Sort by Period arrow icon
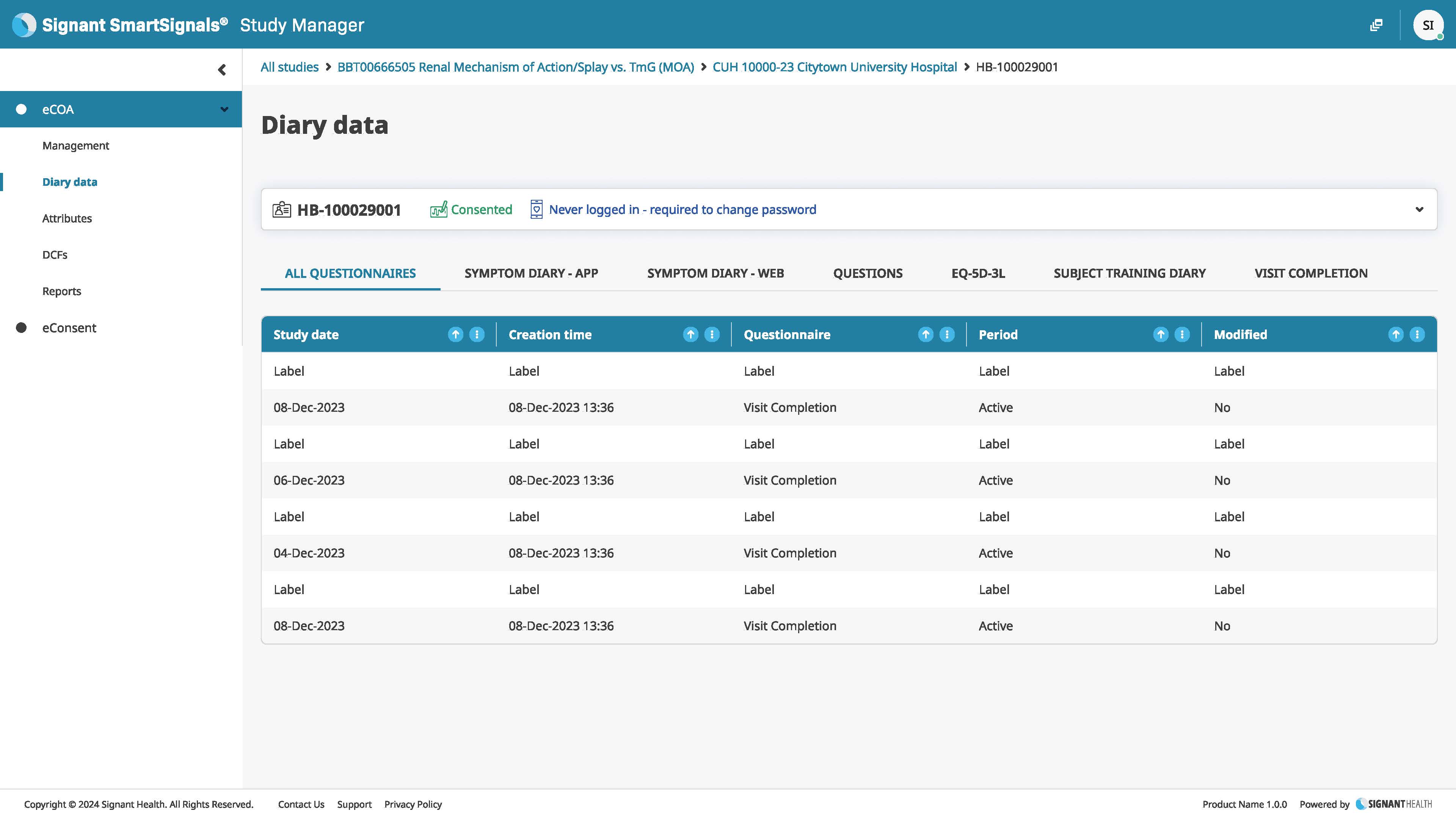1456x819 pixels. click(1161, 334)
